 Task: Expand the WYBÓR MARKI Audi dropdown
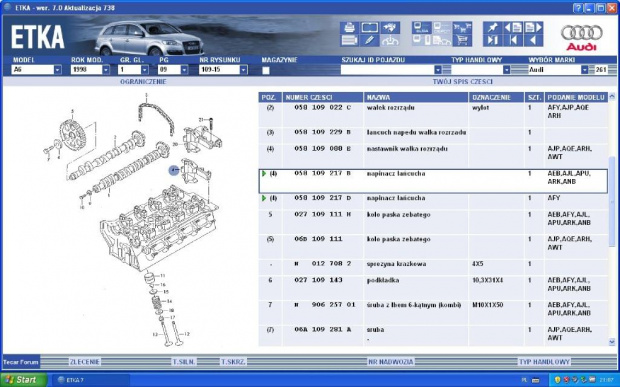pyautogui.click(x=584, y=70)
